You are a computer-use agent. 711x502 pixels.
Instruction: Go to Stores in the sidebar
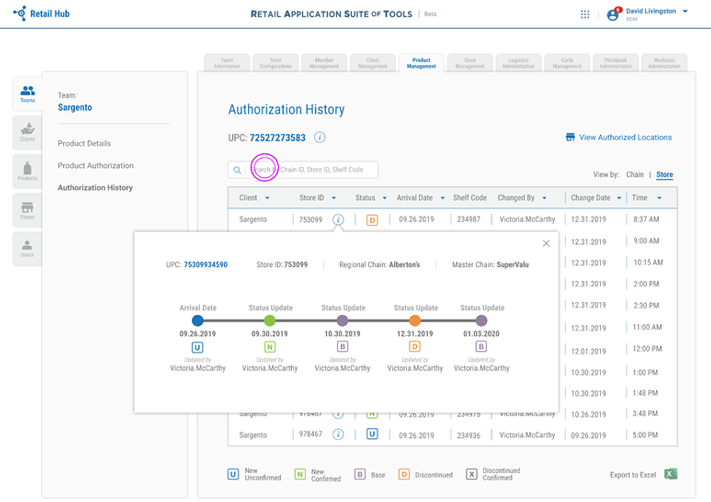[27, 210]
